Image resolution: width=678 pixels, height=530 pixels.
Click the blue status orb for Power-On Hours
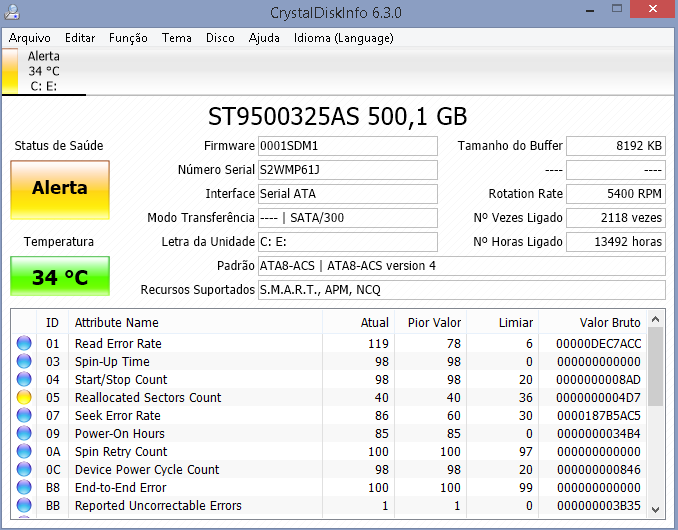(24, 434)
